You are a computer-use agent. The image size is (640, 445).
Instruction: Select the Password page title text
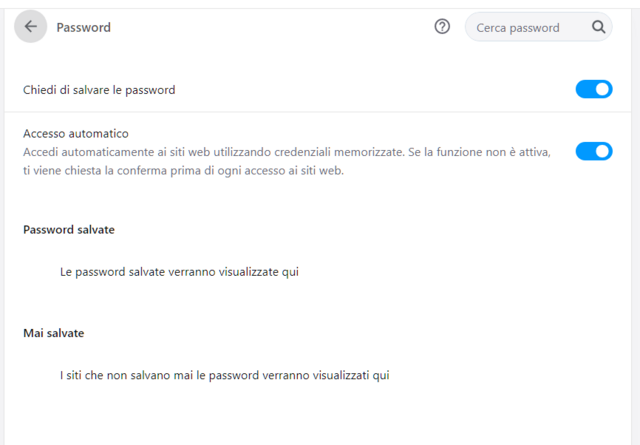click(x=84, y=27)
